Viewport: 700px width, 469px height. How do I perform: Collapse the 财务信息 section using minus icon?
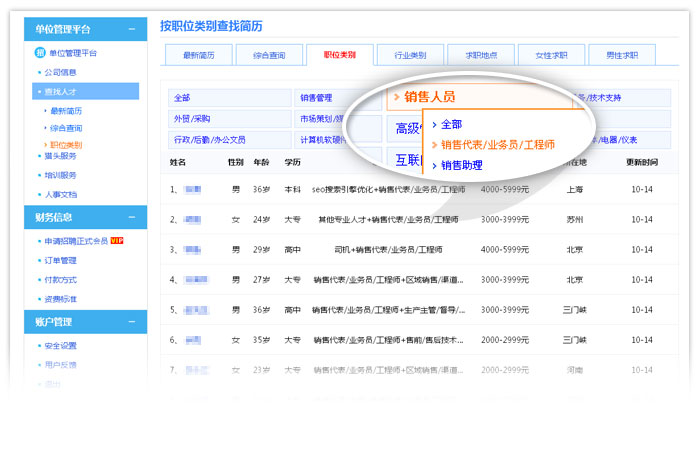(133, 215)
